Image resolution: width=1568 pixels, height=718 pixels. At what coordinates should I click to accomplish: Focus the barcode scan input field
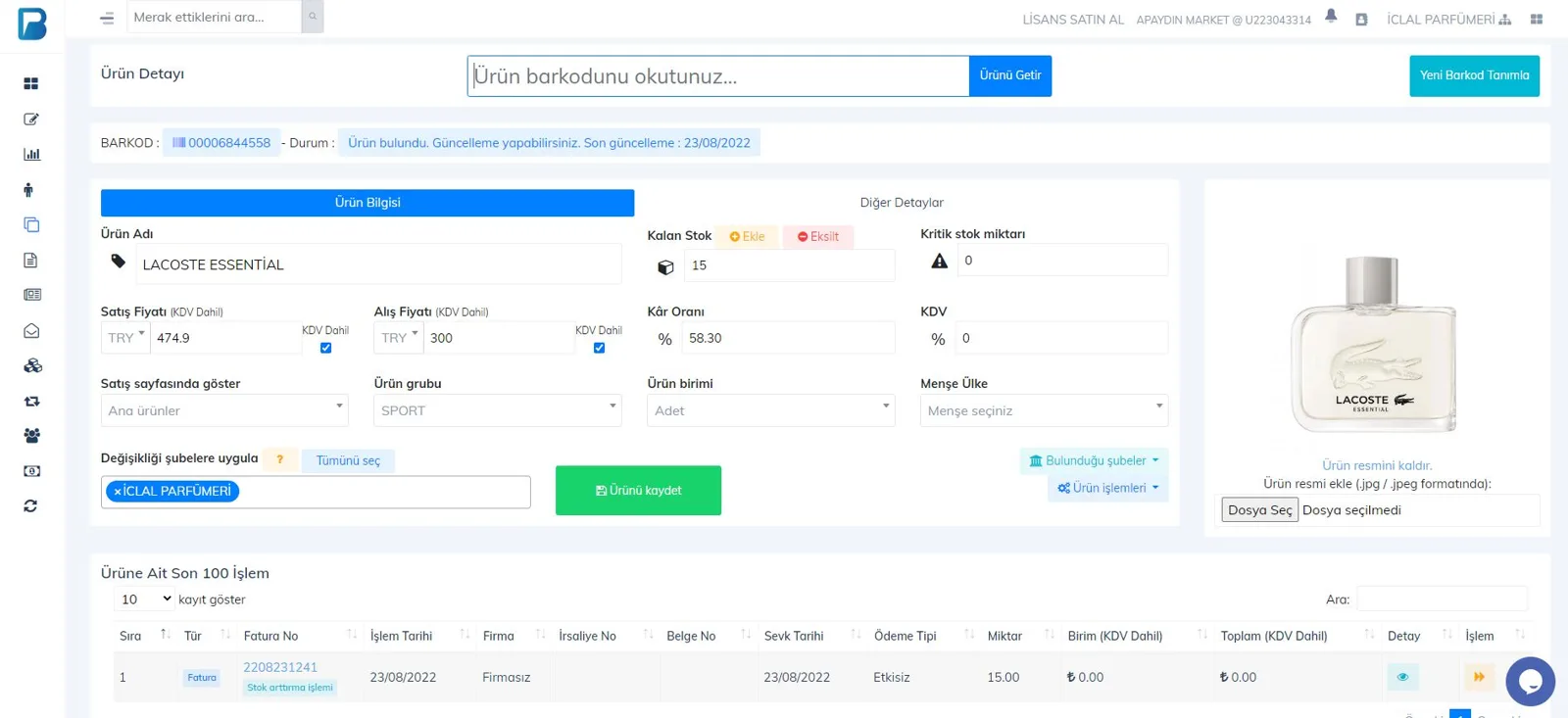718,76
